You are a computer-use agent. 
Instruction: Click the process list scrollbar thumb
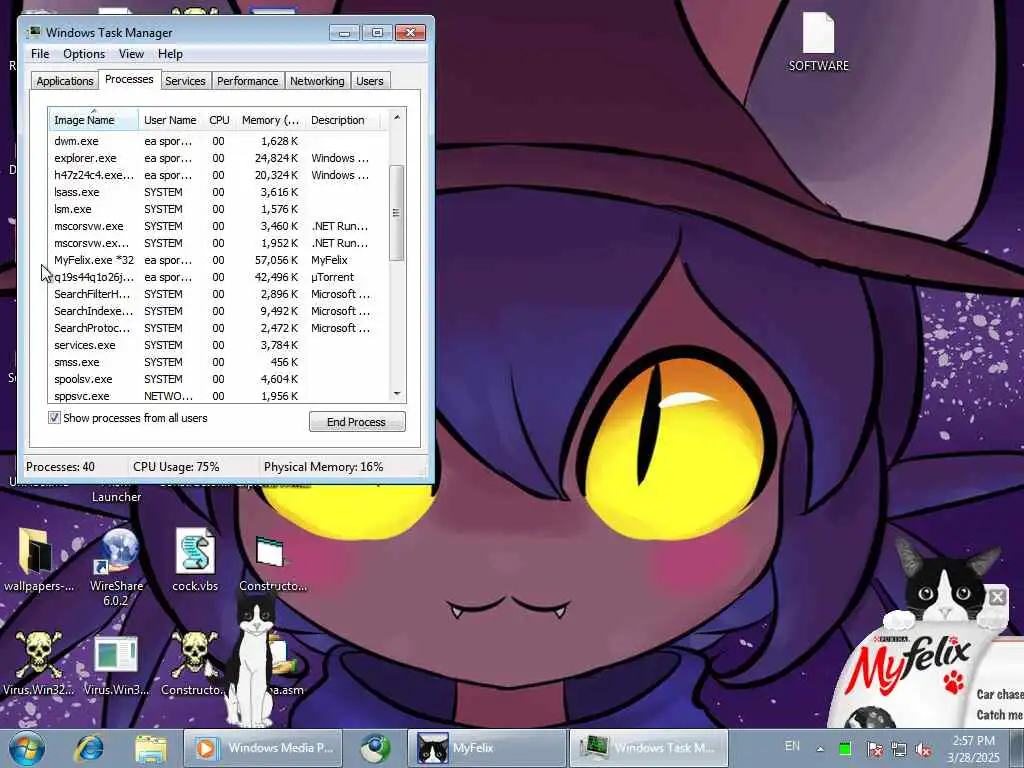pyautogui.click(x=396, y=213)
